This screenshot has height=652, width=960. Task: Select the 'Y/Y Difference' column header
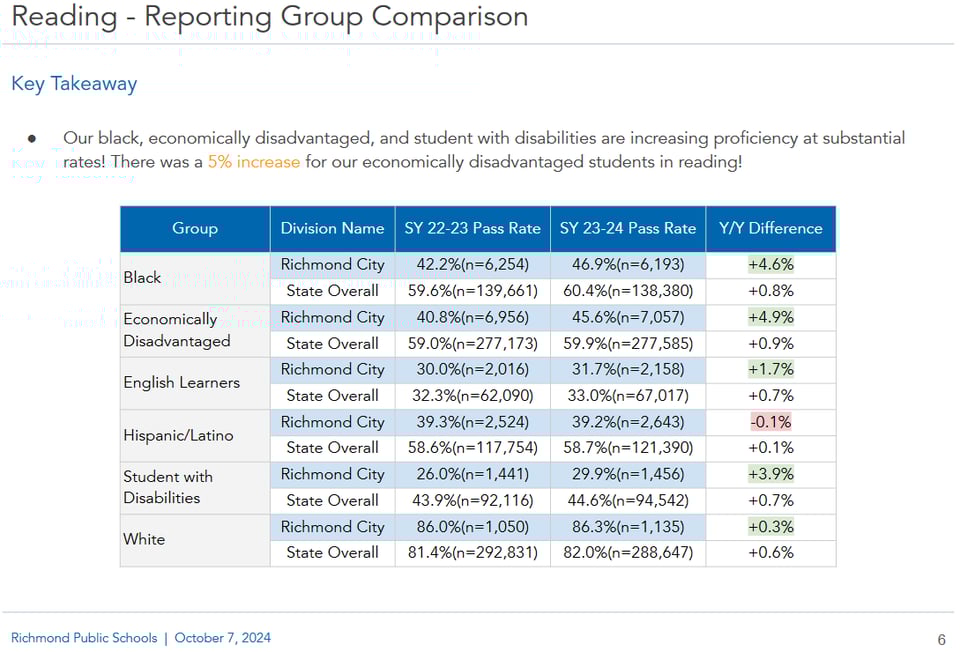pyautogui.click(x=770, y=229)
